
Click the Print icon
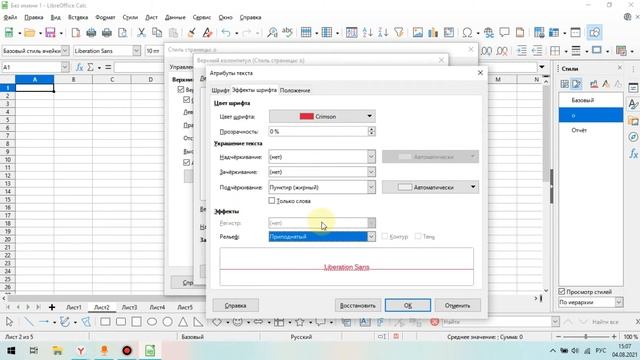point(107,33)
